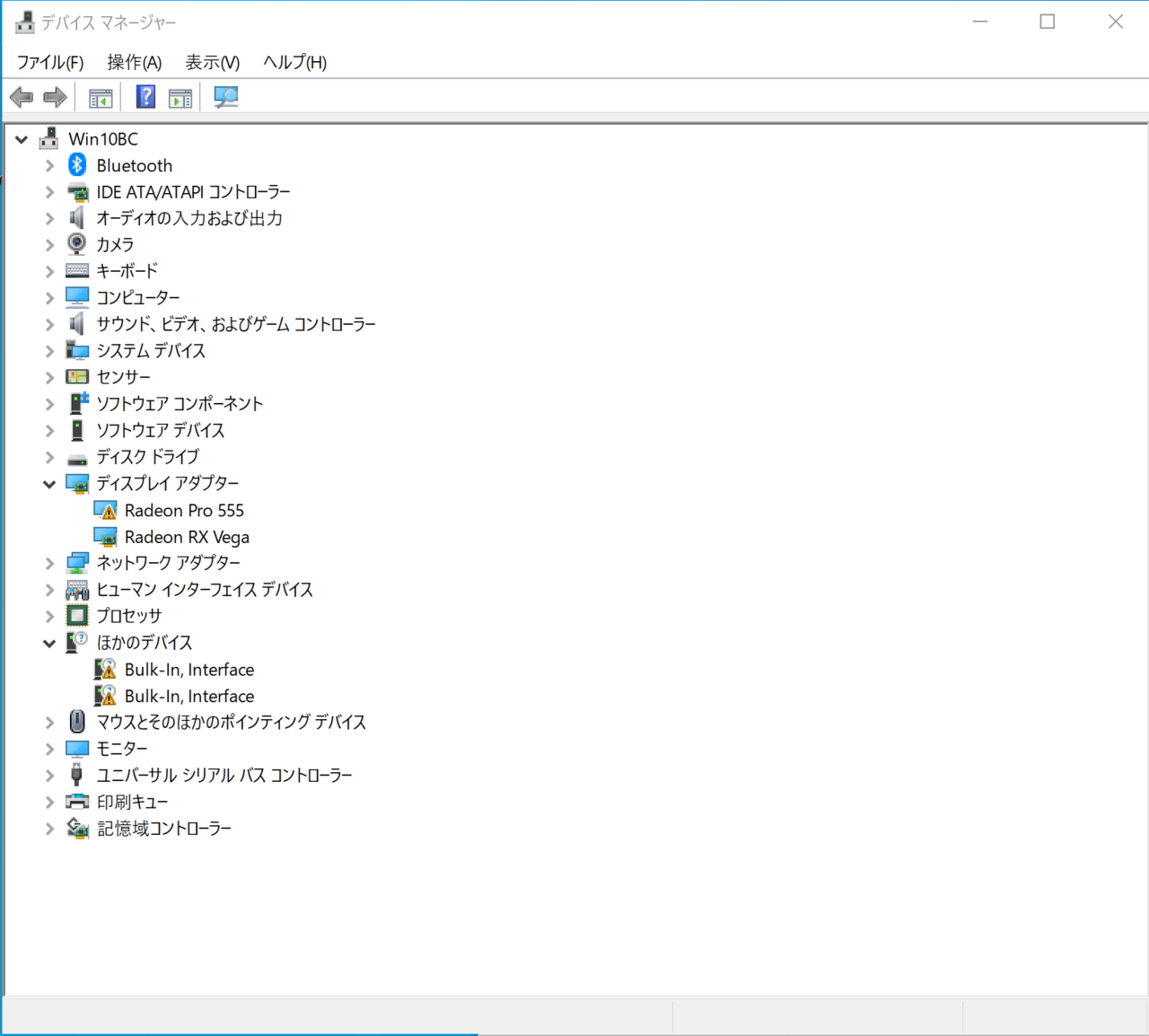Expand the 記憶域コントローラー category
Image resolution: width=1149 pixels, height=1036 pixels.
[x=50, y=829]
